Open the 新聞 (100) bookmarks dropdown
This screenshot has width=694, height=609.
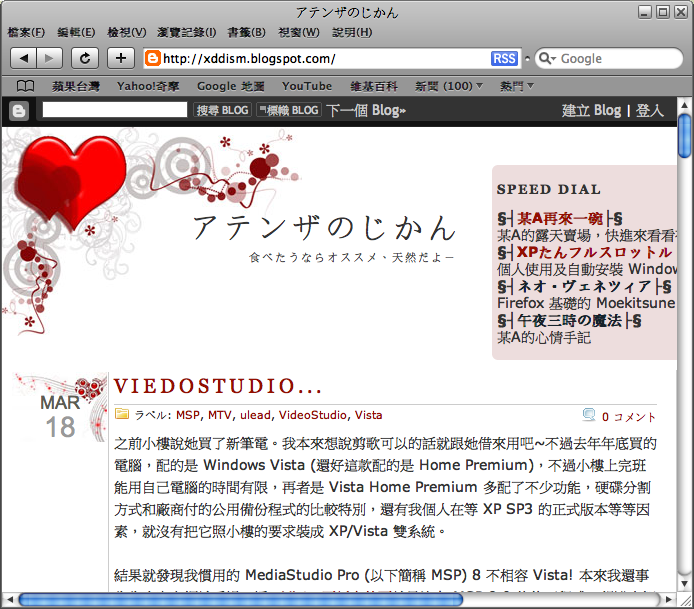pyautogui.click(x=449, y=86)
